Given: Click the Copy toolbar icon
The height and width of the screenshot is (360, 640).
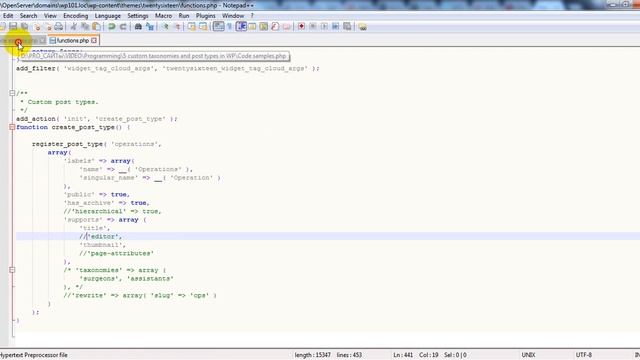Looking at the screenshot, I should pyautogui.click(x=85, y=27).
